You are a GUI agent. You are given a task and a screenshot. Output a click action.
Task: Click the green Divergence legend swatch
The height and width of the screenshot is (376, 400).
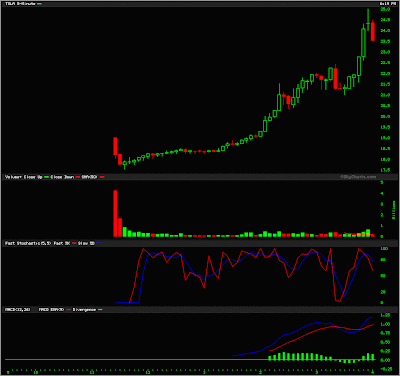click(x=100, y=310)
